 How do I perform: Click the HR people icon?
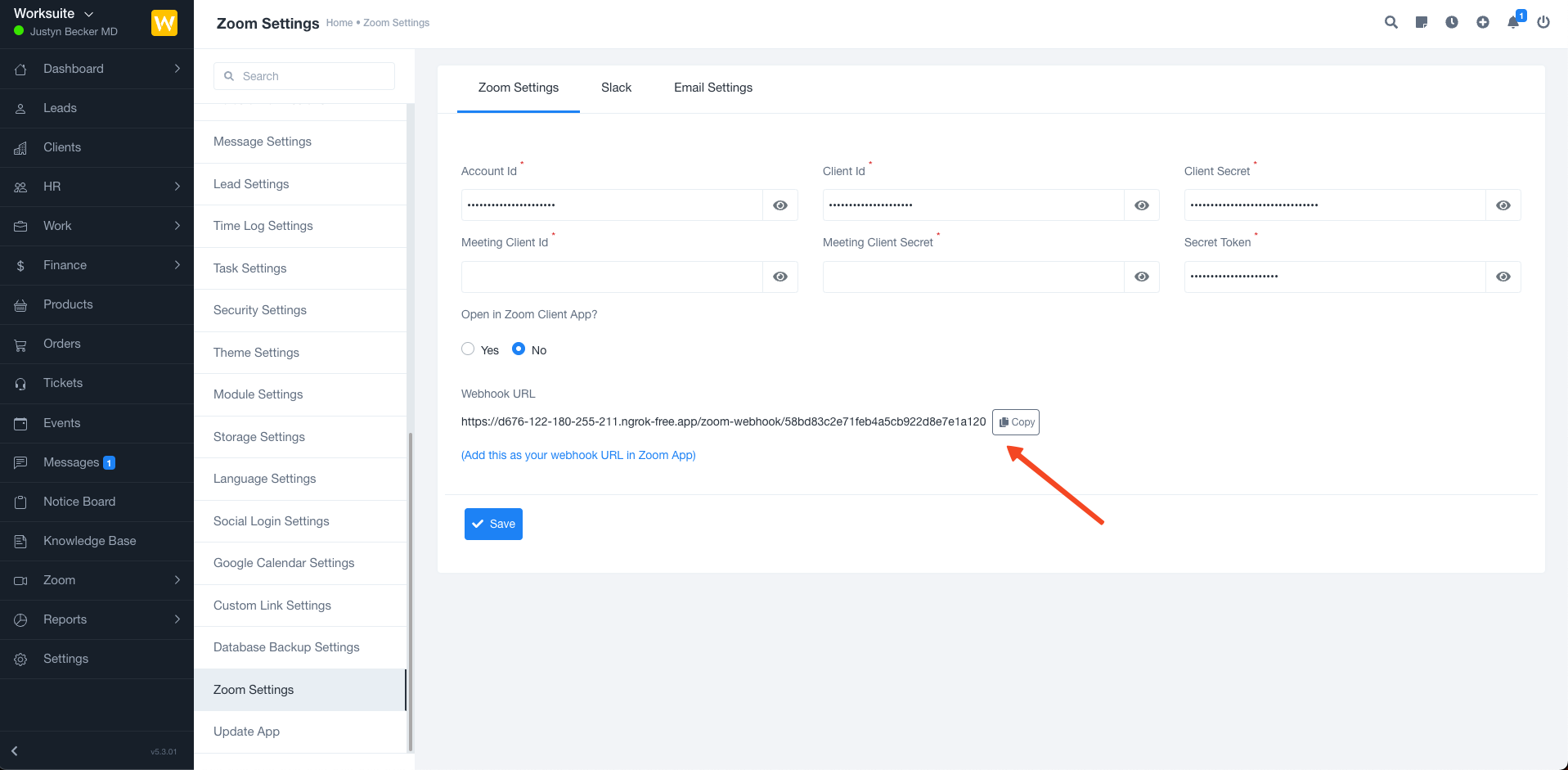click(x=20, y=187)
